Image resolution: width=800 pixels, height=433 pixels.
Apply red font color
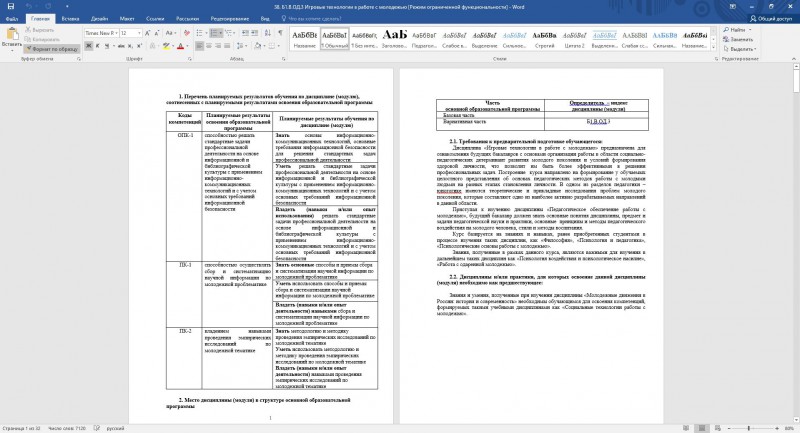(x=180, y=46)
